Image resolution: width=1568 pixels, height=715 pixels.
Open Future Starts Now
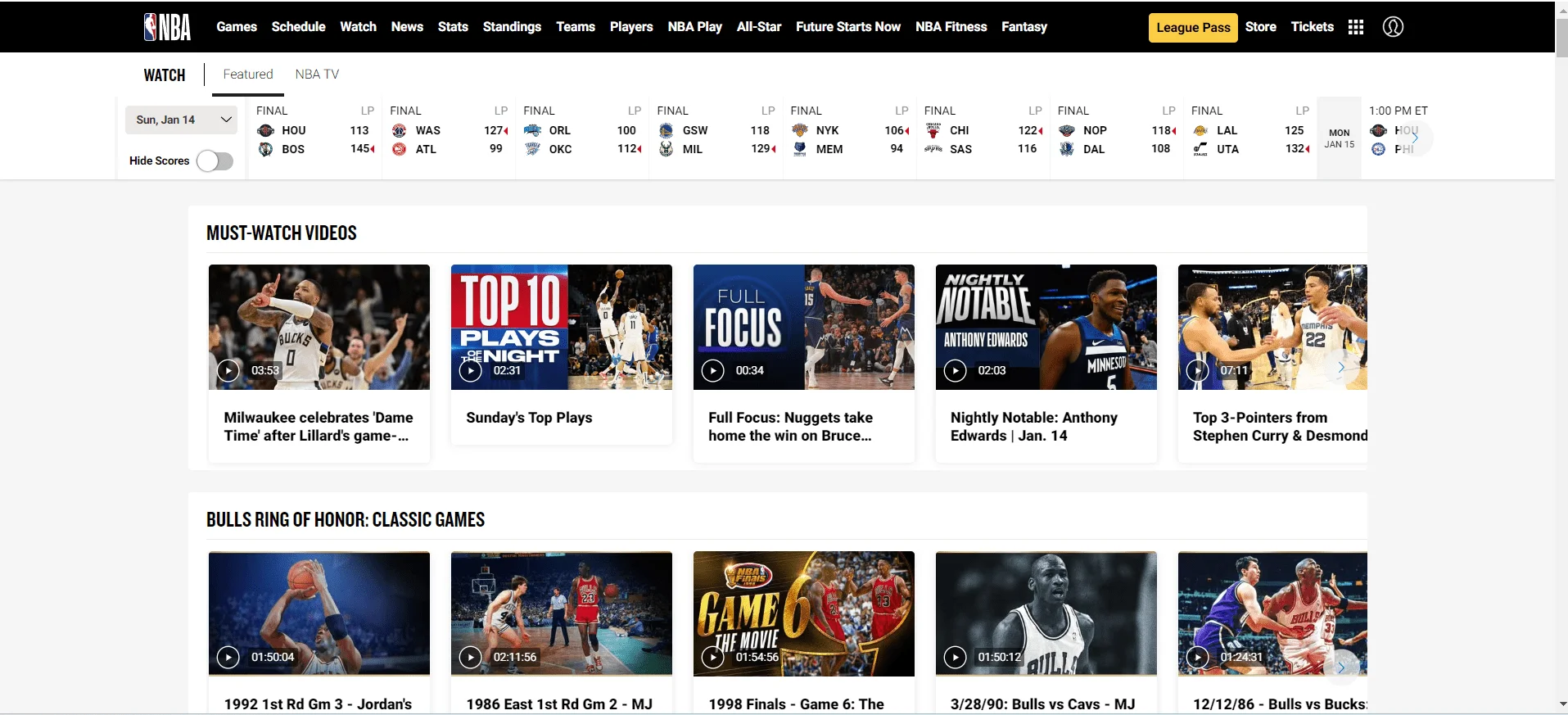click(848, 26)
